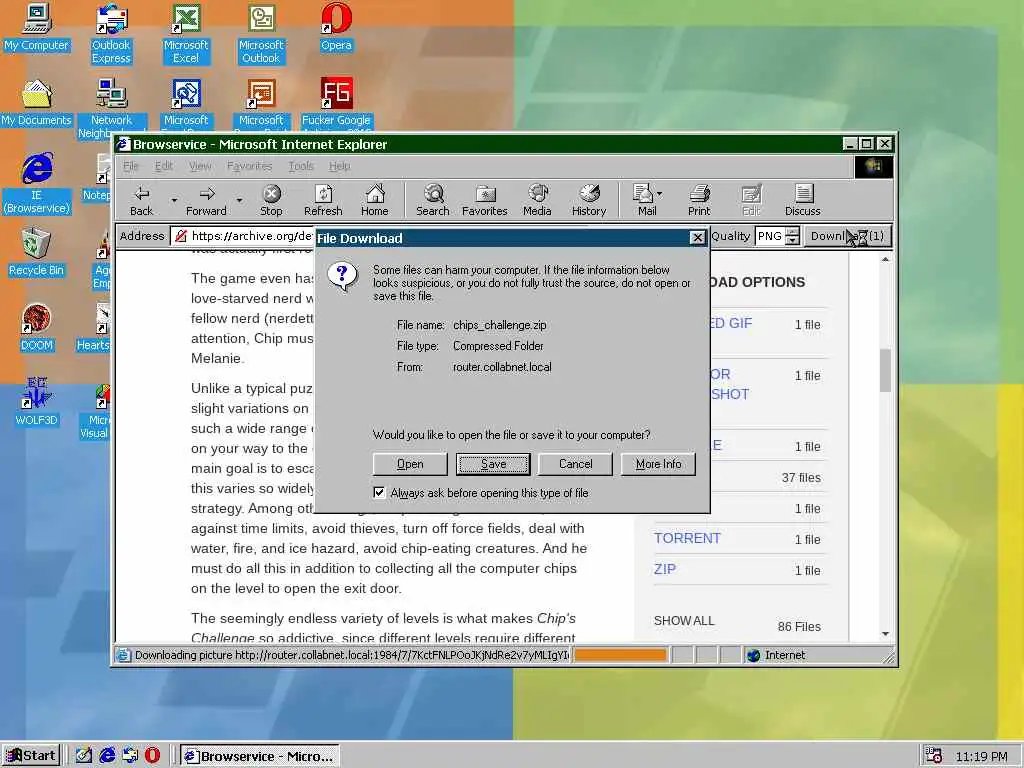Select the My Documents desktop icon

pos(37,103)
